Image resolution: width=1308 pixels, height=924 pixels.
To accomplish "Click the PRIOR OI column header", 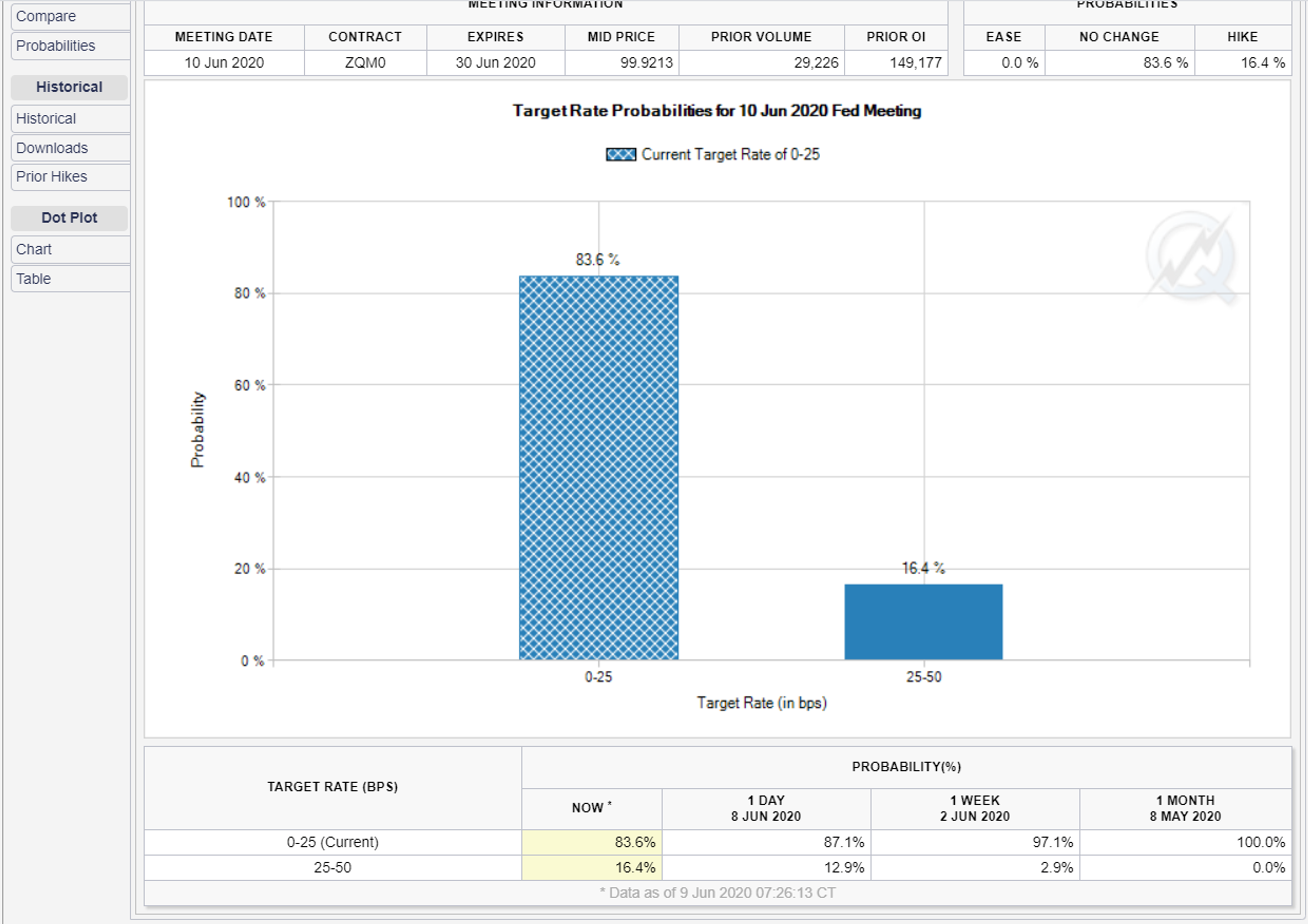I will [896, 37].
